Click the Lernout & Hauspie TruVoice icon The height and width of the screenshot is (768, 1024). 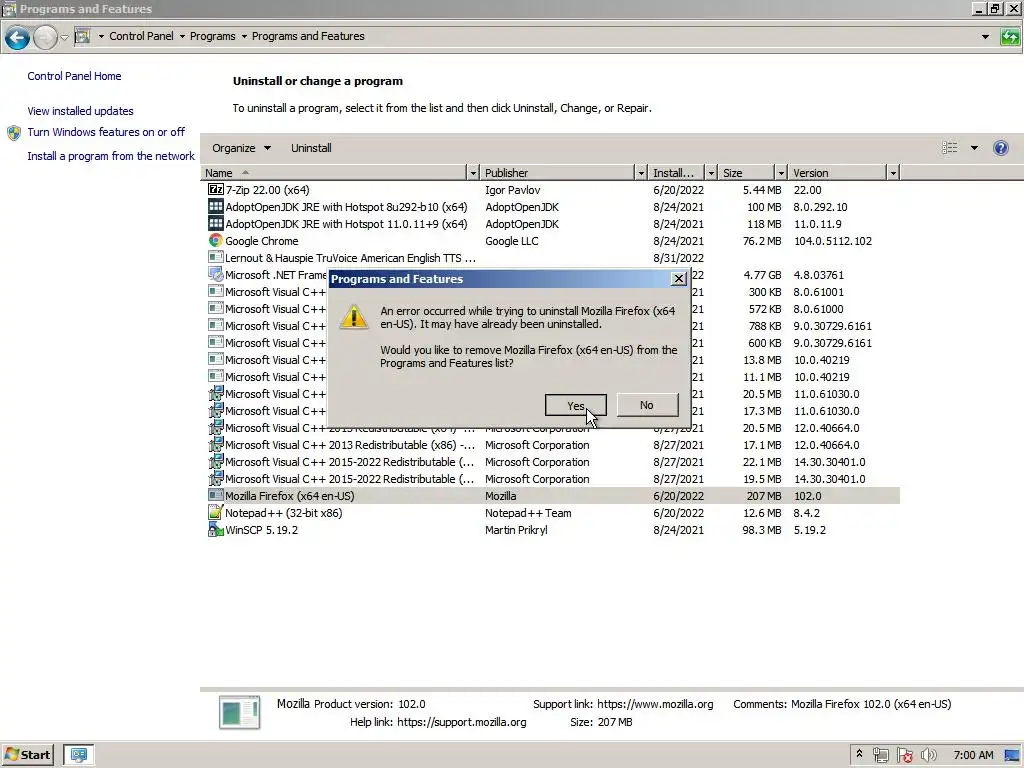click(x=216, y=257)
